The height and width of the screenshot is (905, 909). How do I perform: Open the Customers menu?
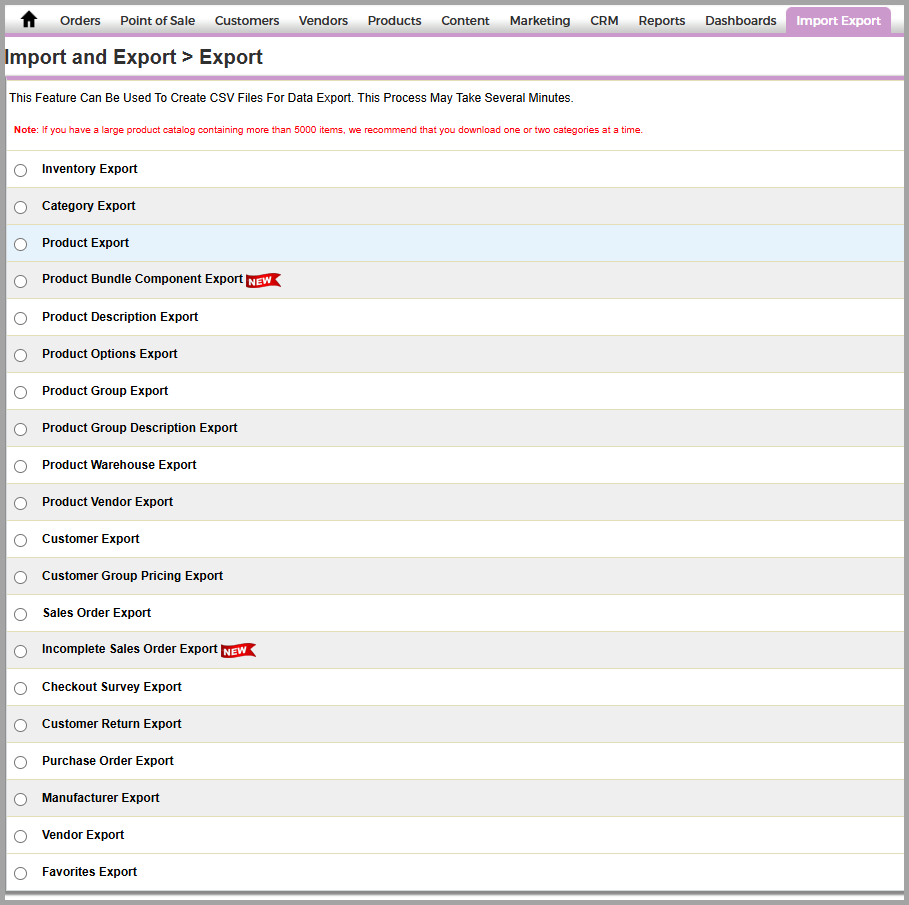click(x=247, y=21)
